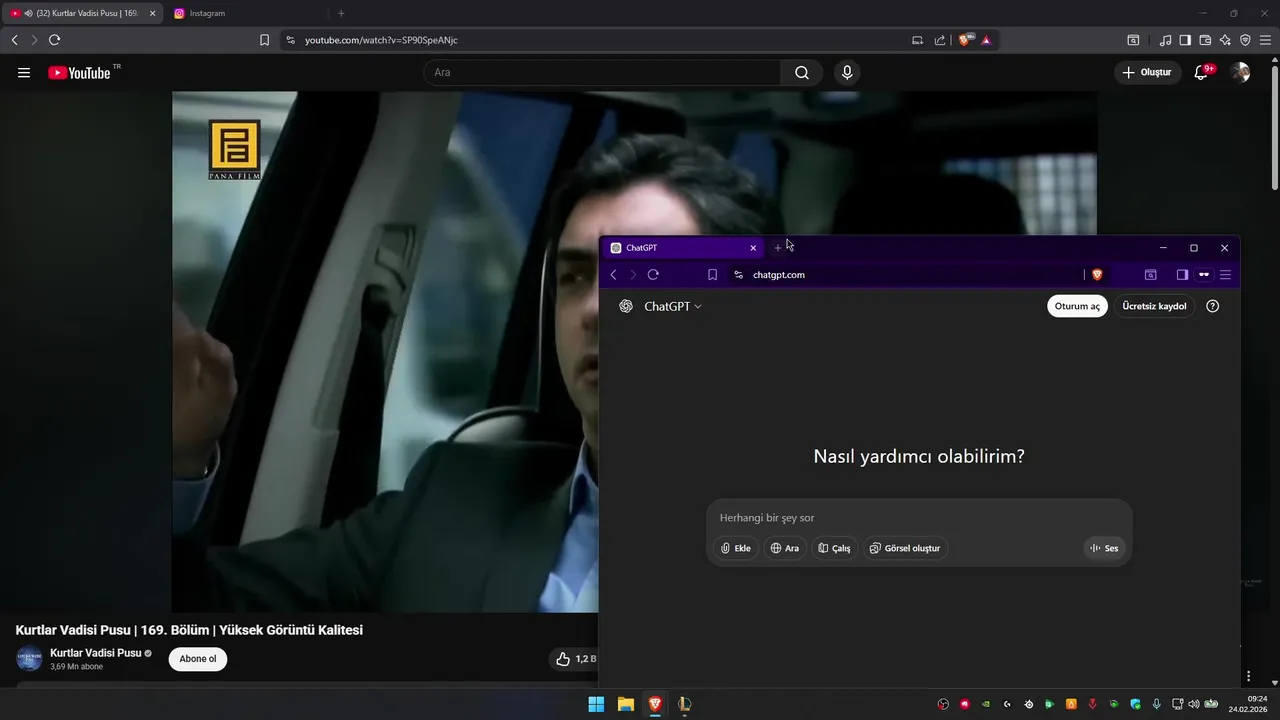Open the Kurtlar Vadisi Pusu channel avatar
The height and width of the screenshot is (720, 1280).
pyautogui.click(x=29, y=659)
